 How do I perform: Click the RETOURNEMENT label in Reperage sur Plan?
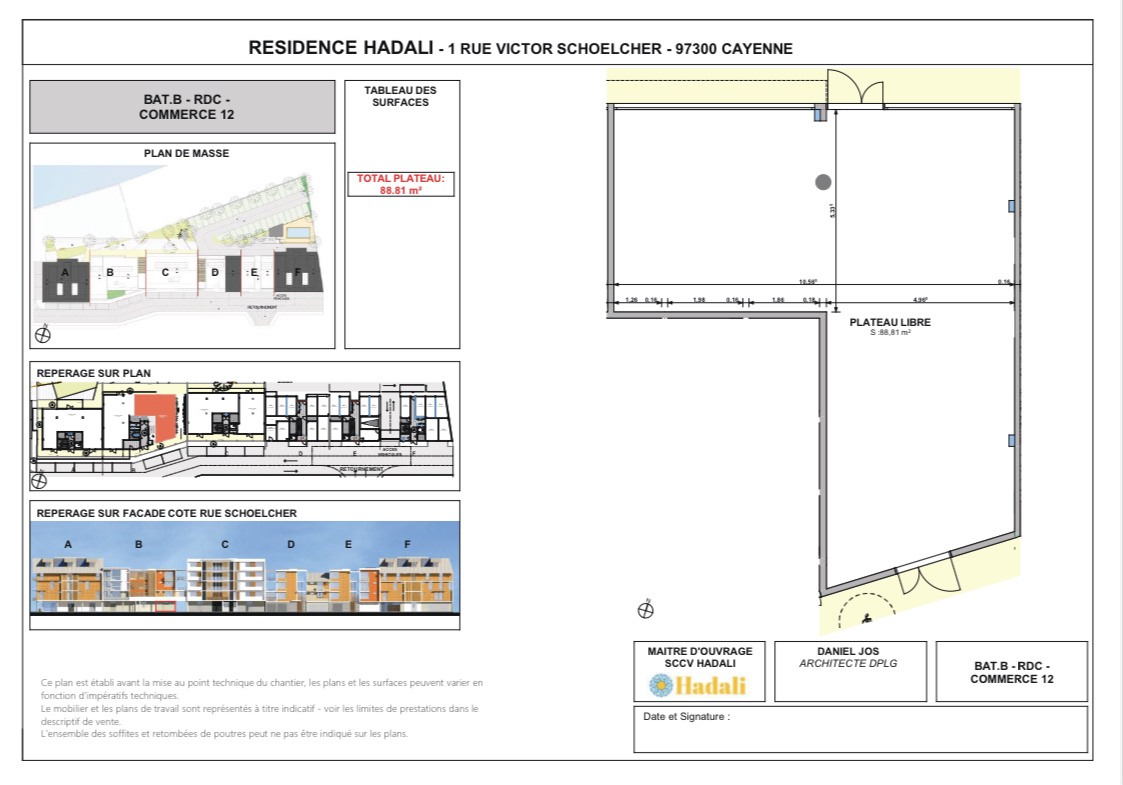click(361, 469)
